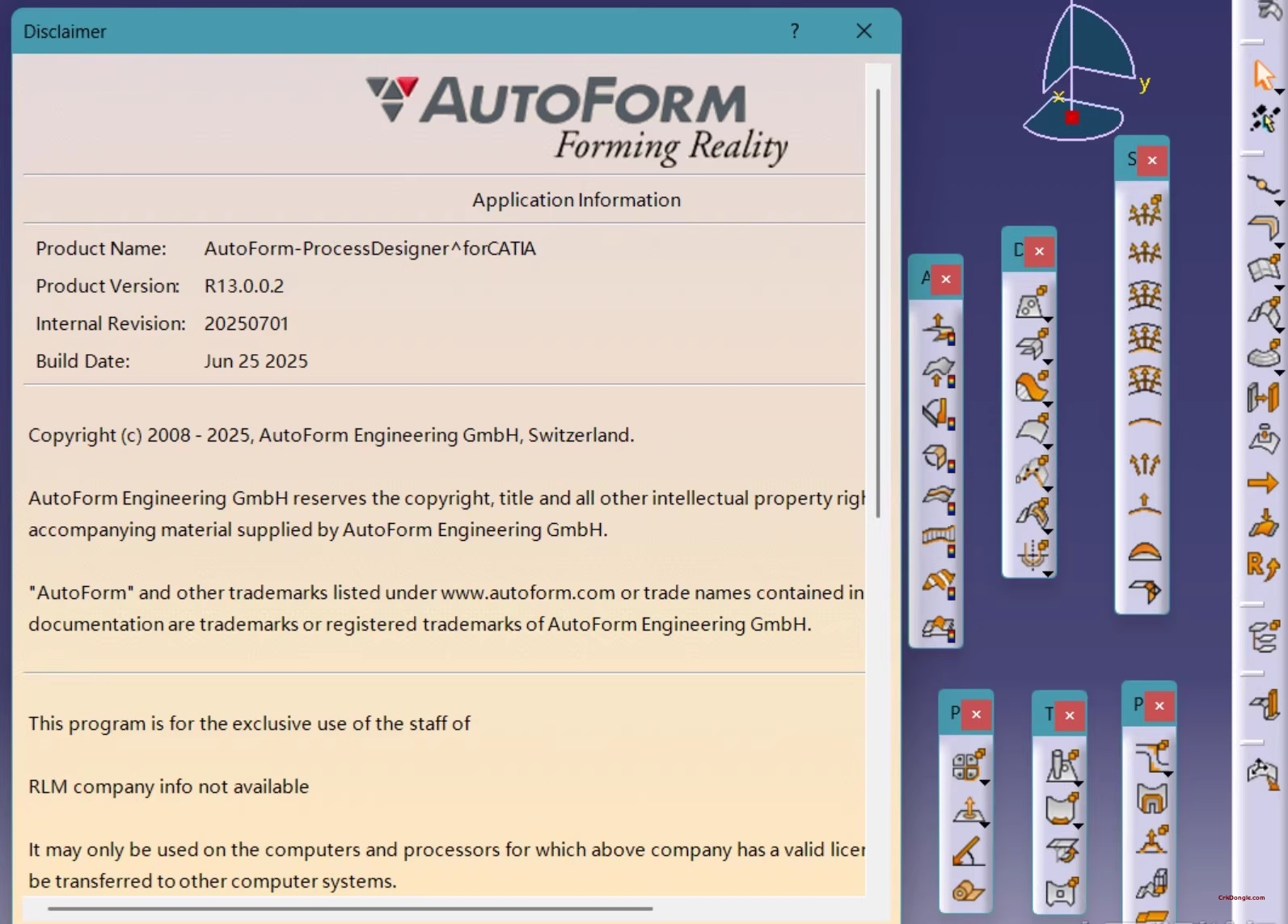Close the D toolbar
This screenshot has width=1288, height=924.
1039,251
